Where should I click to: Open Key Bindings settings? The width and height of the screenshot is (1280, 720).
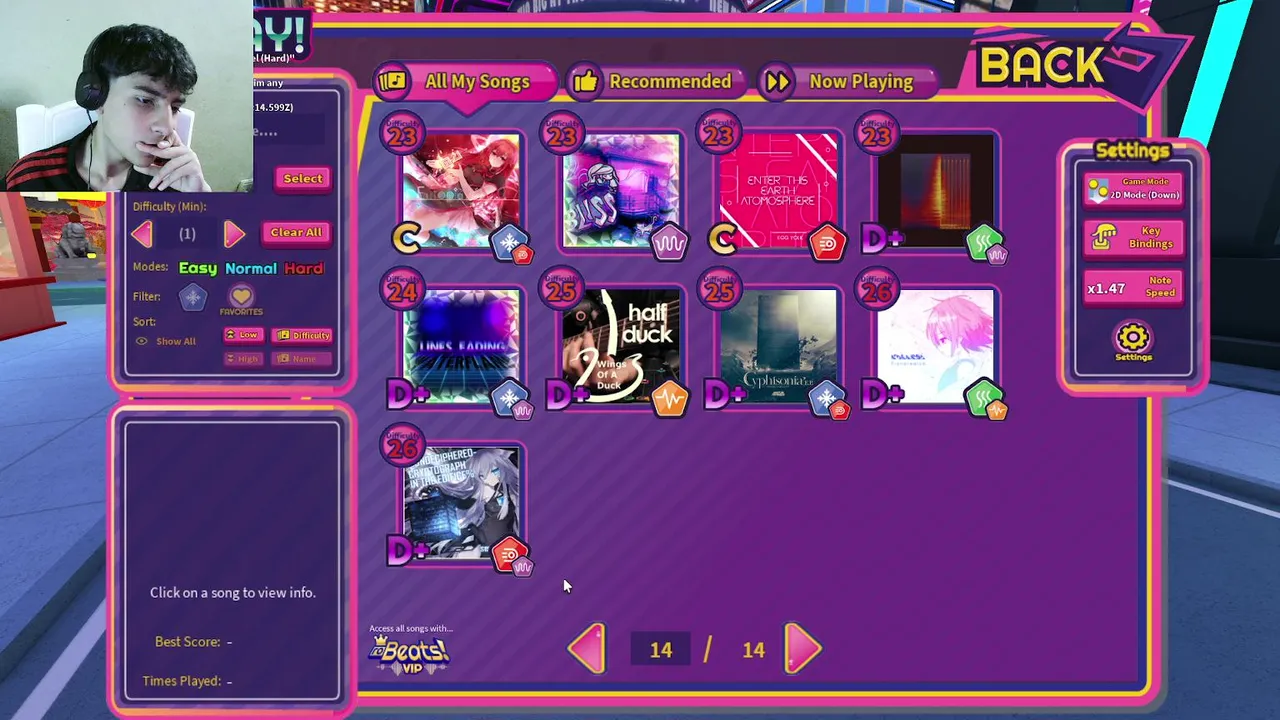click(1134, 238)
